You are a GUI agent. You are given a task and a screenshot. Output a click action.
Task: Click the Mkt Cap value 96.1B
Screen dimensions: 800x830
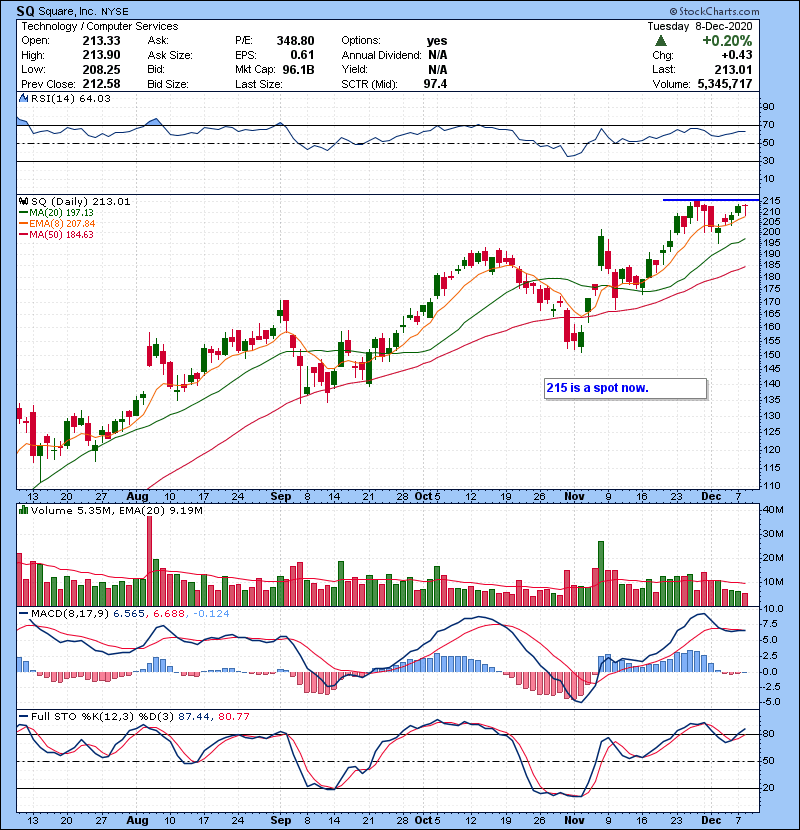(x=299, y=70)
